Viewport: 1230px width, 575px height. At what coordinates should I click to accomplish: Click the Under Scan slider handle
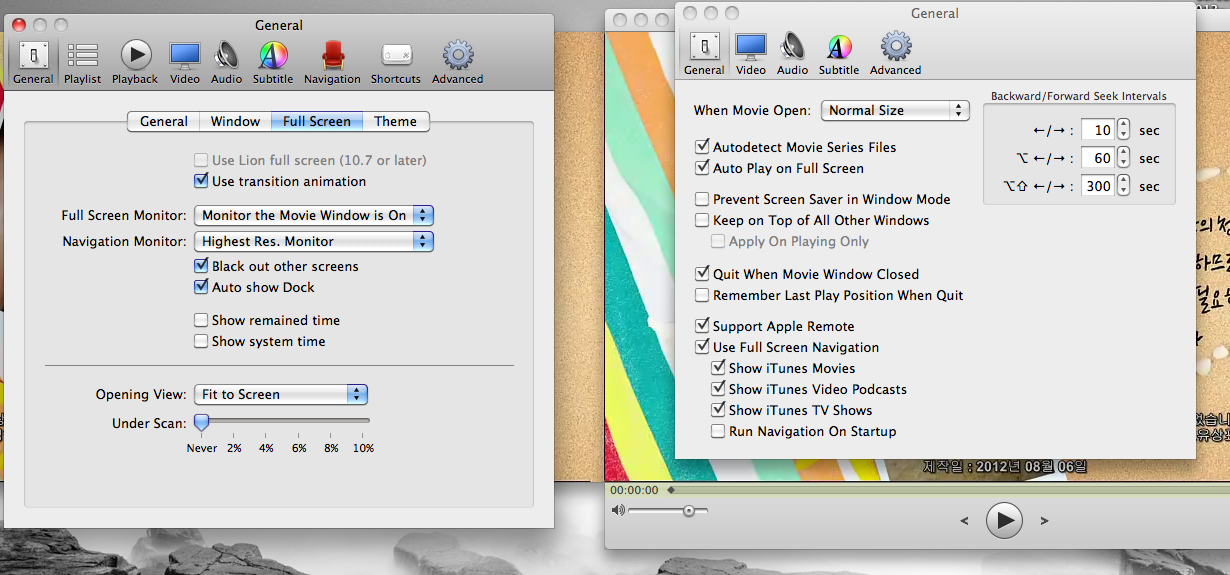point(201,423)
